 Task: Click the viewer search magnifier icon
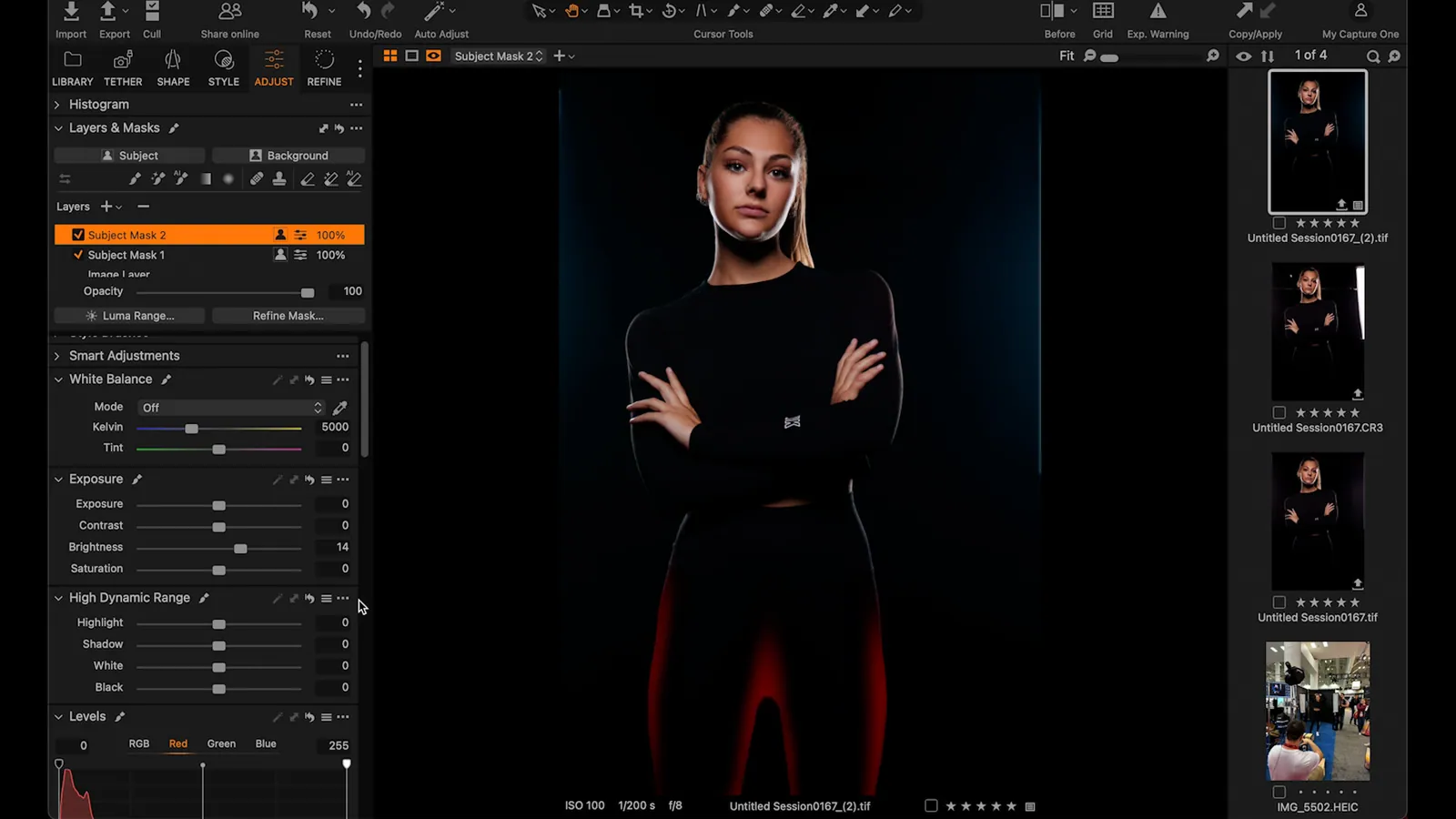1372,56
